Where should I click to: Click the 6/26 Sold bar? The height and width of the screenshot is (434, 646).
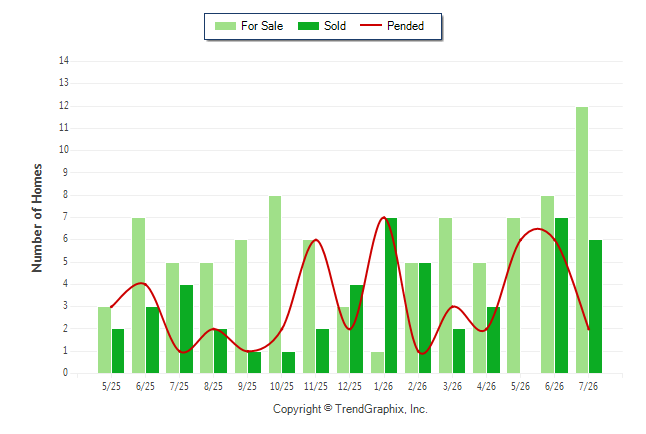tap(562, 296)
